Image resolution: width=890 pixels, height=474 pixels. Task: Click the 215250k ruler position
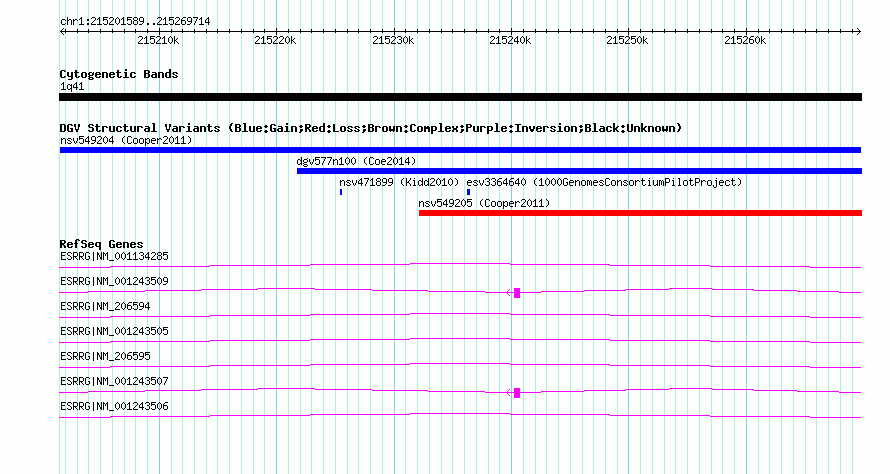(x=627, y=40)
